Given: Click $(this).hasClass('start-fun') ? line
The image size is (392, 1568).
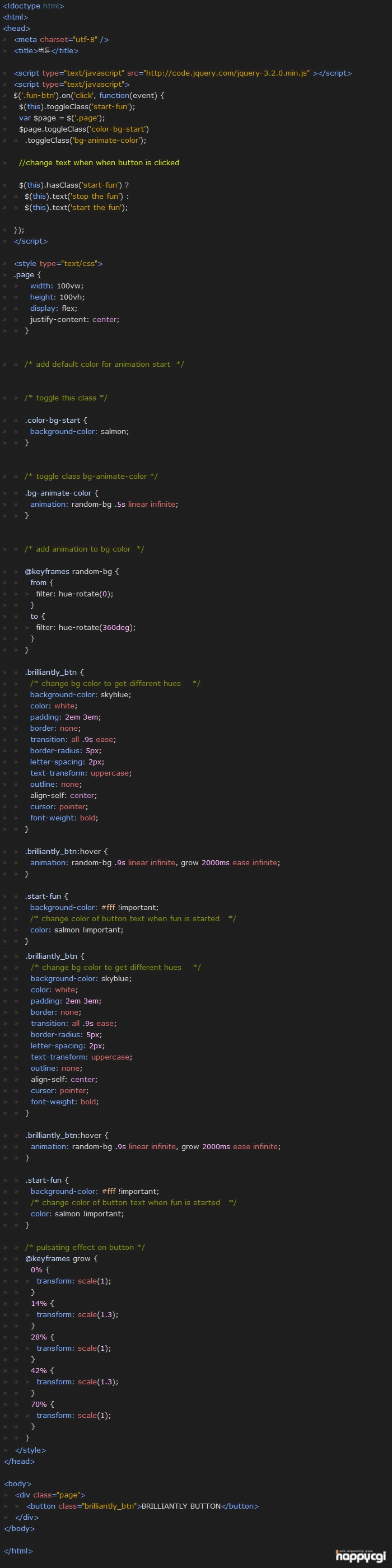Looking at the screenshot, I should click(74, 185).
